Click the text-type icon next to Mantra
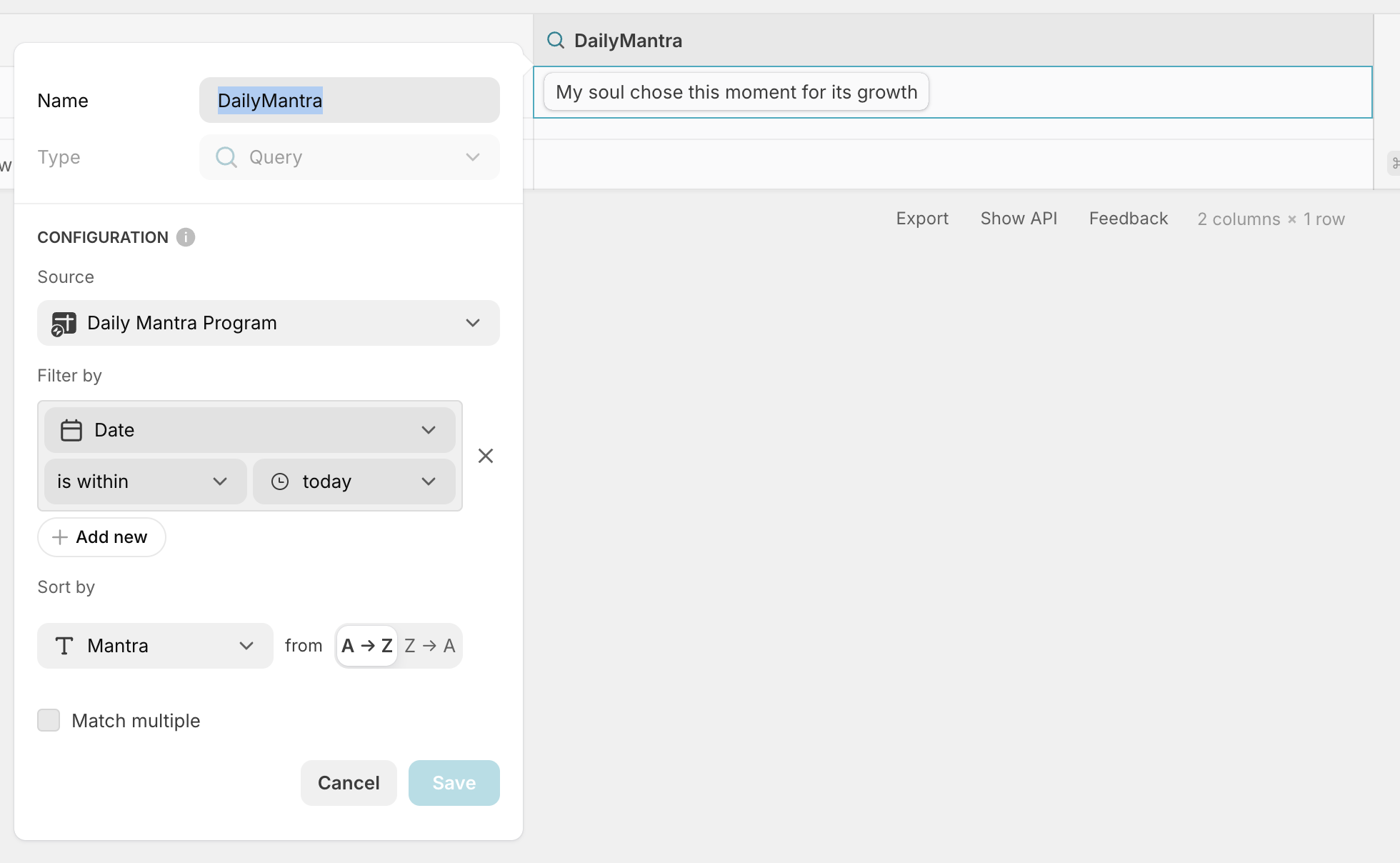Image resolution: width=1400 pixels, height=863 pixels. 64,646
